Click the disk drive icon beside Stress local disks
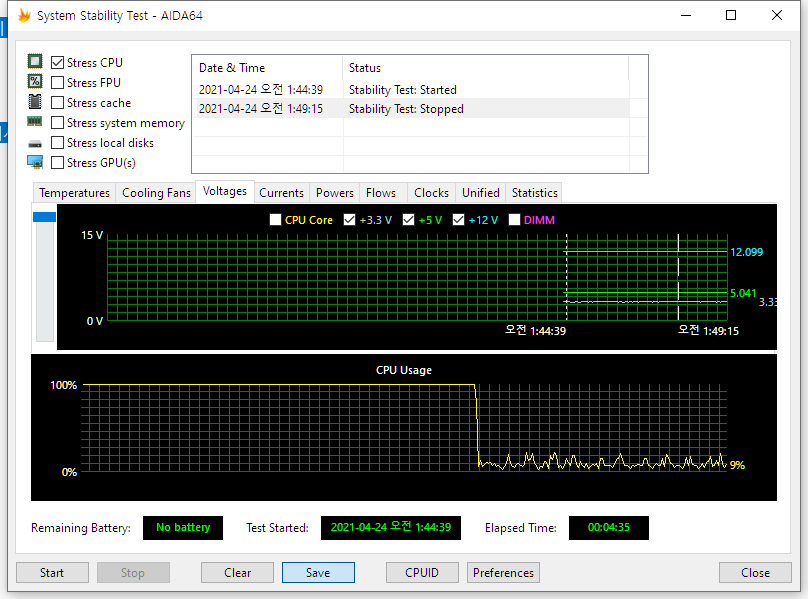 click(35, 143)
